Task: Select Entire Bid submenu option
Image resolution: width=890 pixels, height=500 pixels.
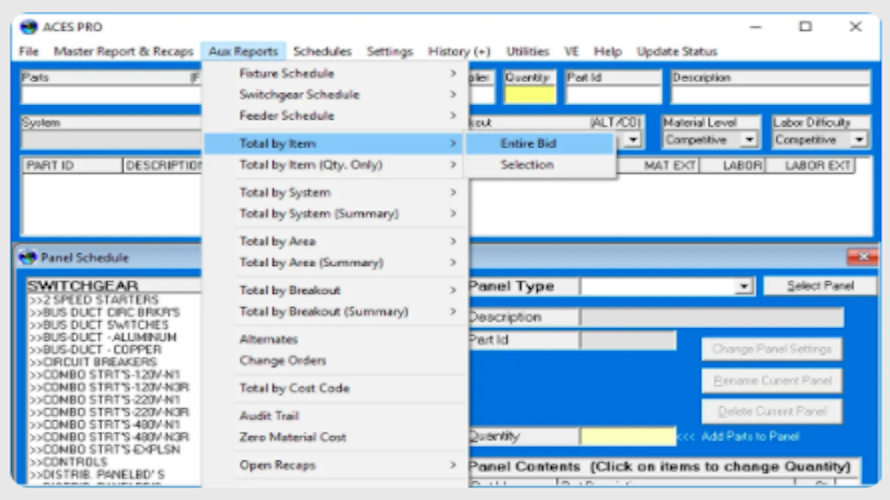Action: tap(540, 144)
